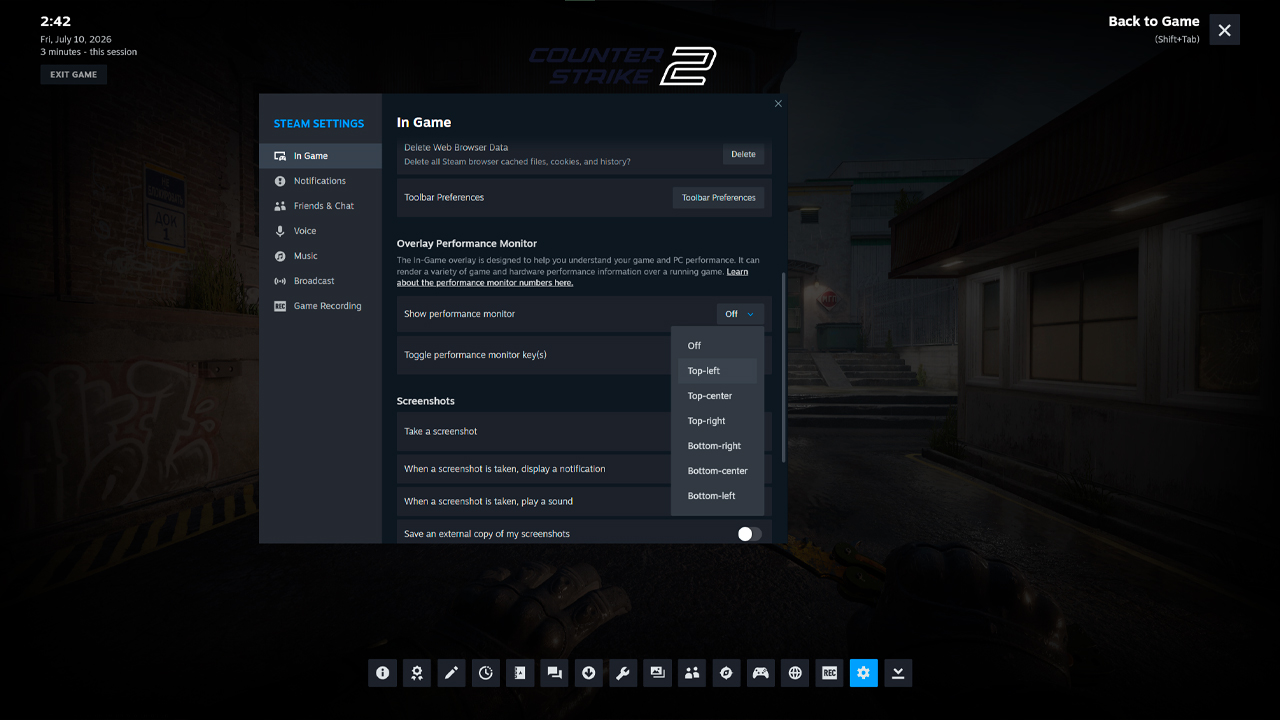Close the Steam Settings dialog
Image resolution: width=1280 pixels, height=720 pixels.
click(x=778, y=104)
